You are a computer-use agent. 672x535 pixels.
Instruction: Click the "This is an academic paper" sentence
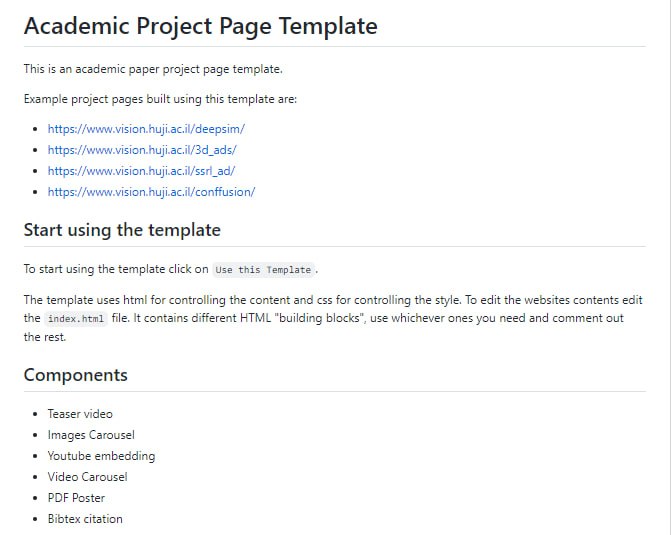point(153,69)
